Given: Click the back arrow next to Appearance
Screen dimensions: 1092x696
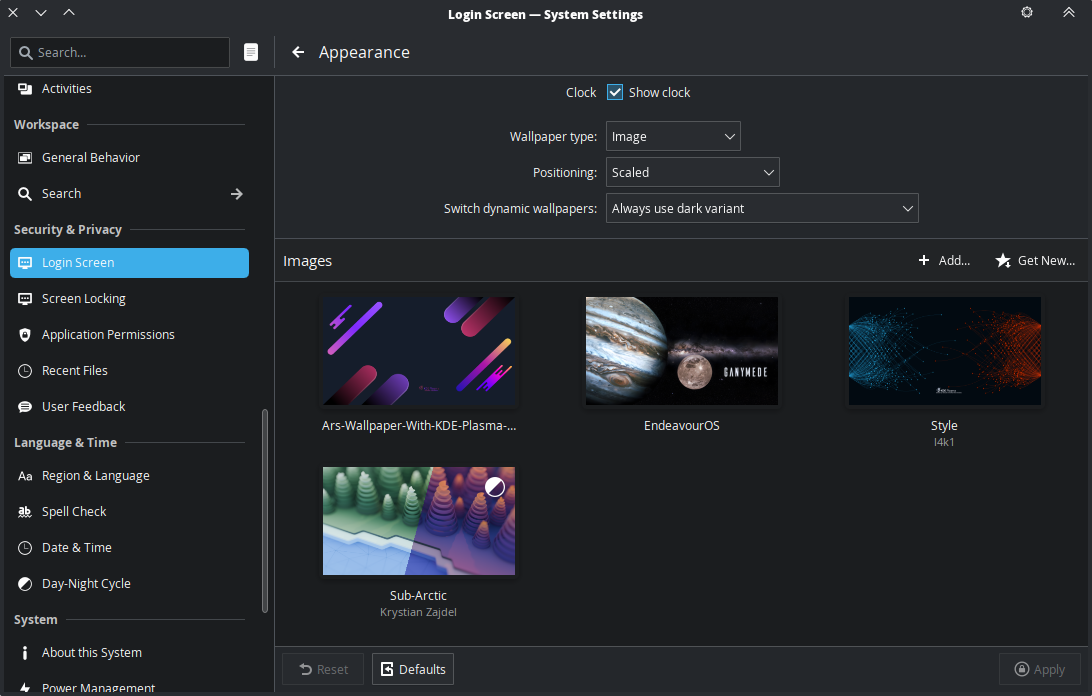Looking at the screenshot, I should 298,52.
